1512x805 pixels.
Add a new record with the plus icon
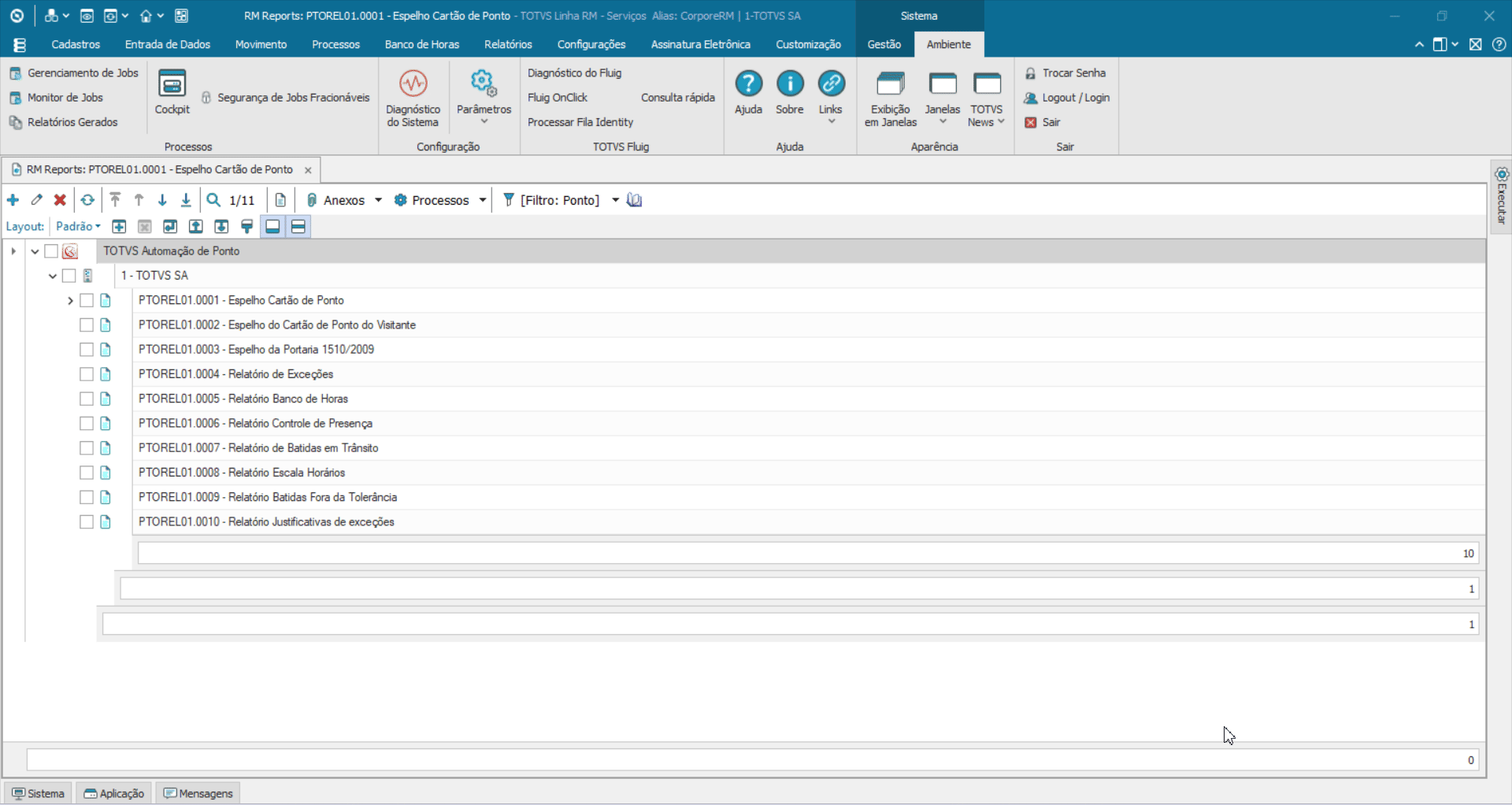[13, 200]
